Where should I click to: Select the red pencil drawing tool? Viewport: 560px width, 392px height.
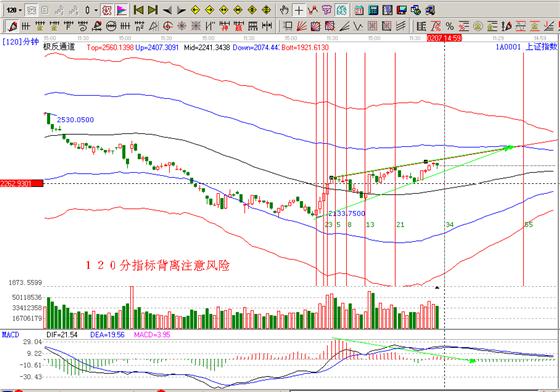(x=13, y=26)
